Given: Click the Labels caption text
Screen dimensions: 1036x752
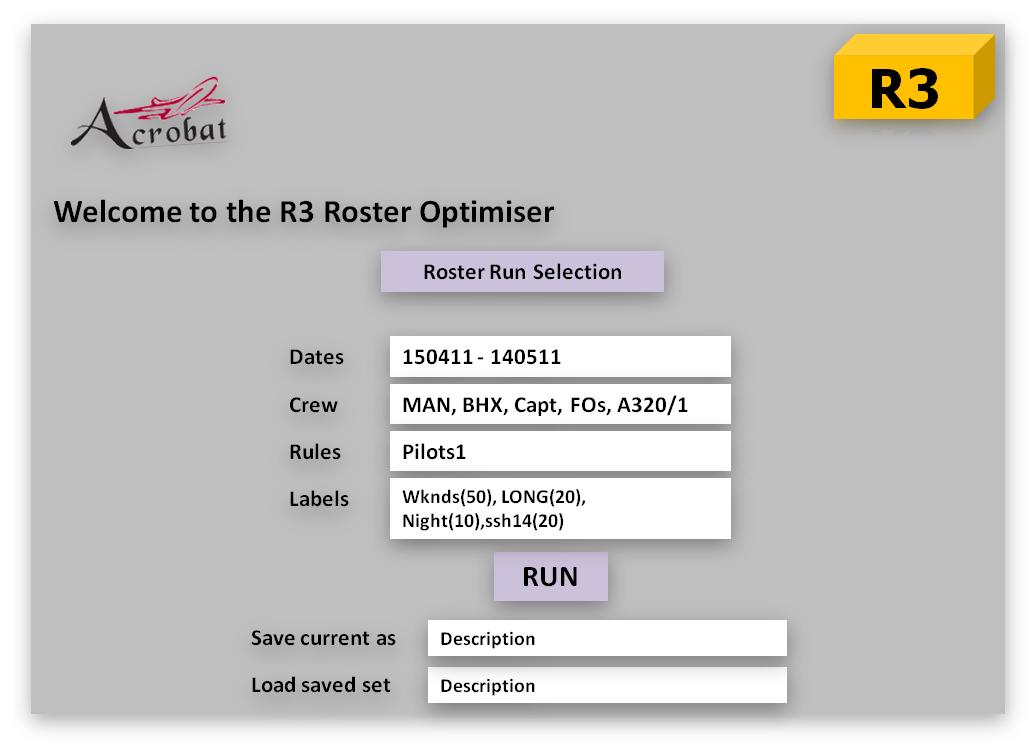Looking at the screenshot, I should (x=319, y=498).
